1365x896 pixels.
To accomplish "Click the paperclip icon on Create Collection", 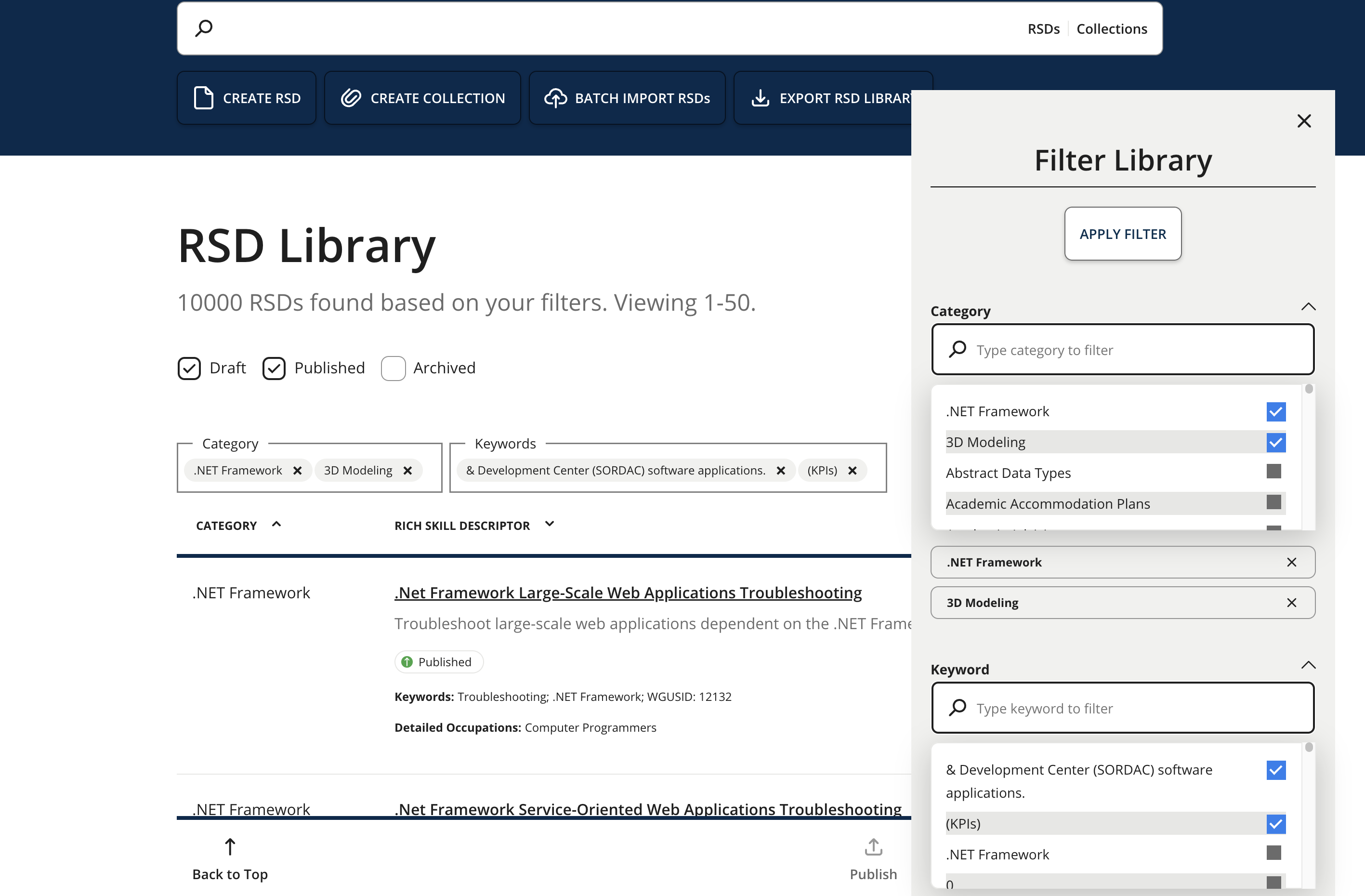I will point(351,97).
